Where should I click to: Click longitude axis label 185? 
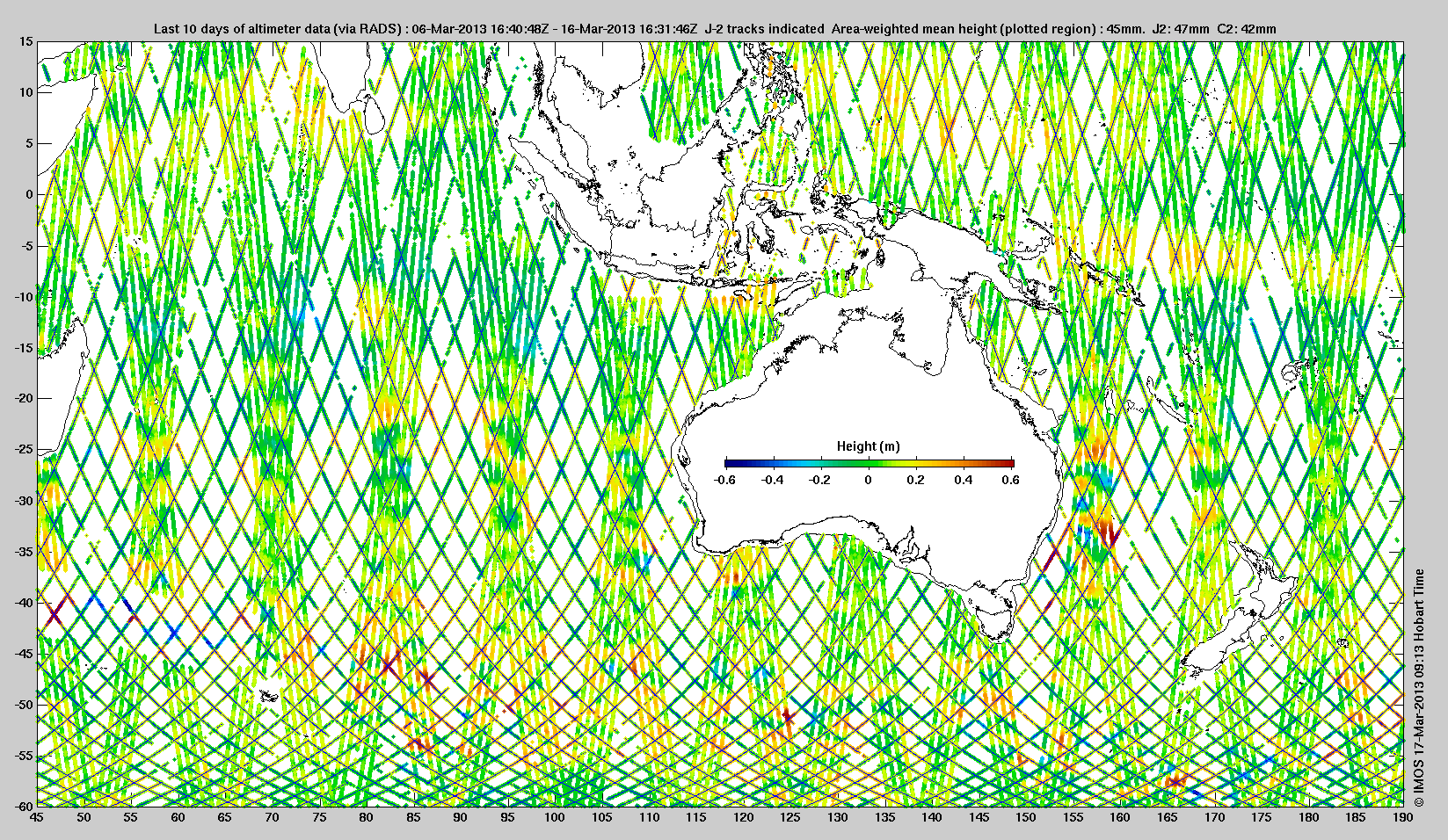point(1356,818)
